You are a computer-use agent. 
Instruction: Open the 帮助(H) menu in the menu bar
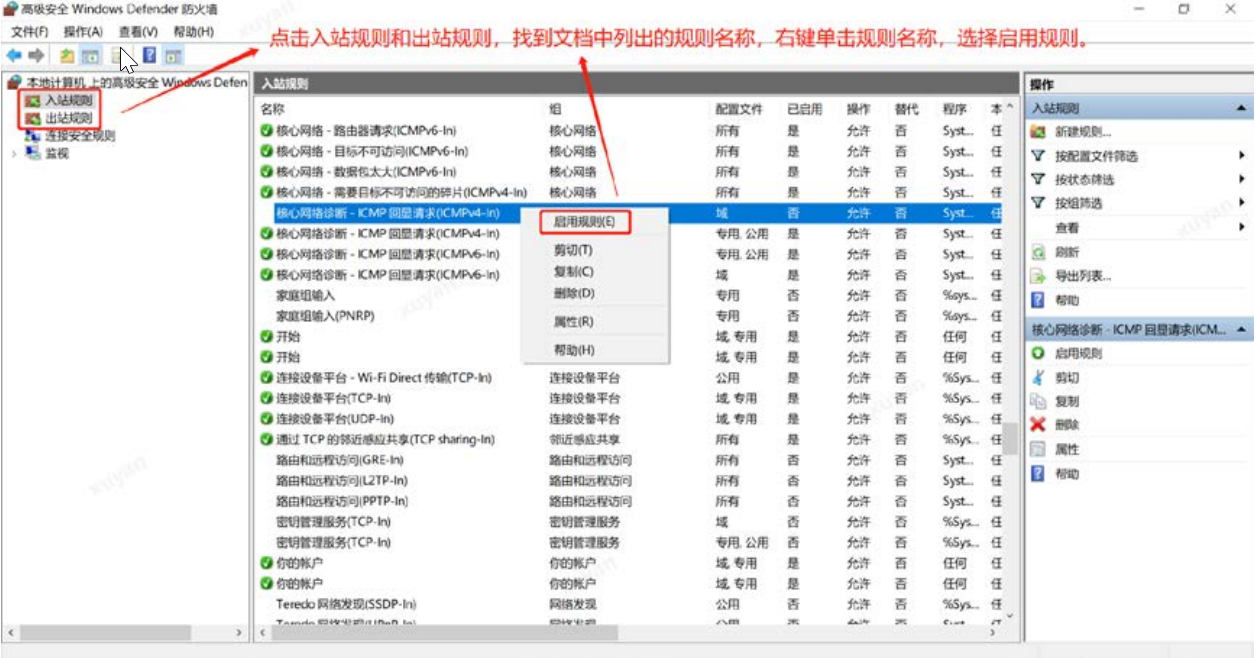tap(193, 32)
